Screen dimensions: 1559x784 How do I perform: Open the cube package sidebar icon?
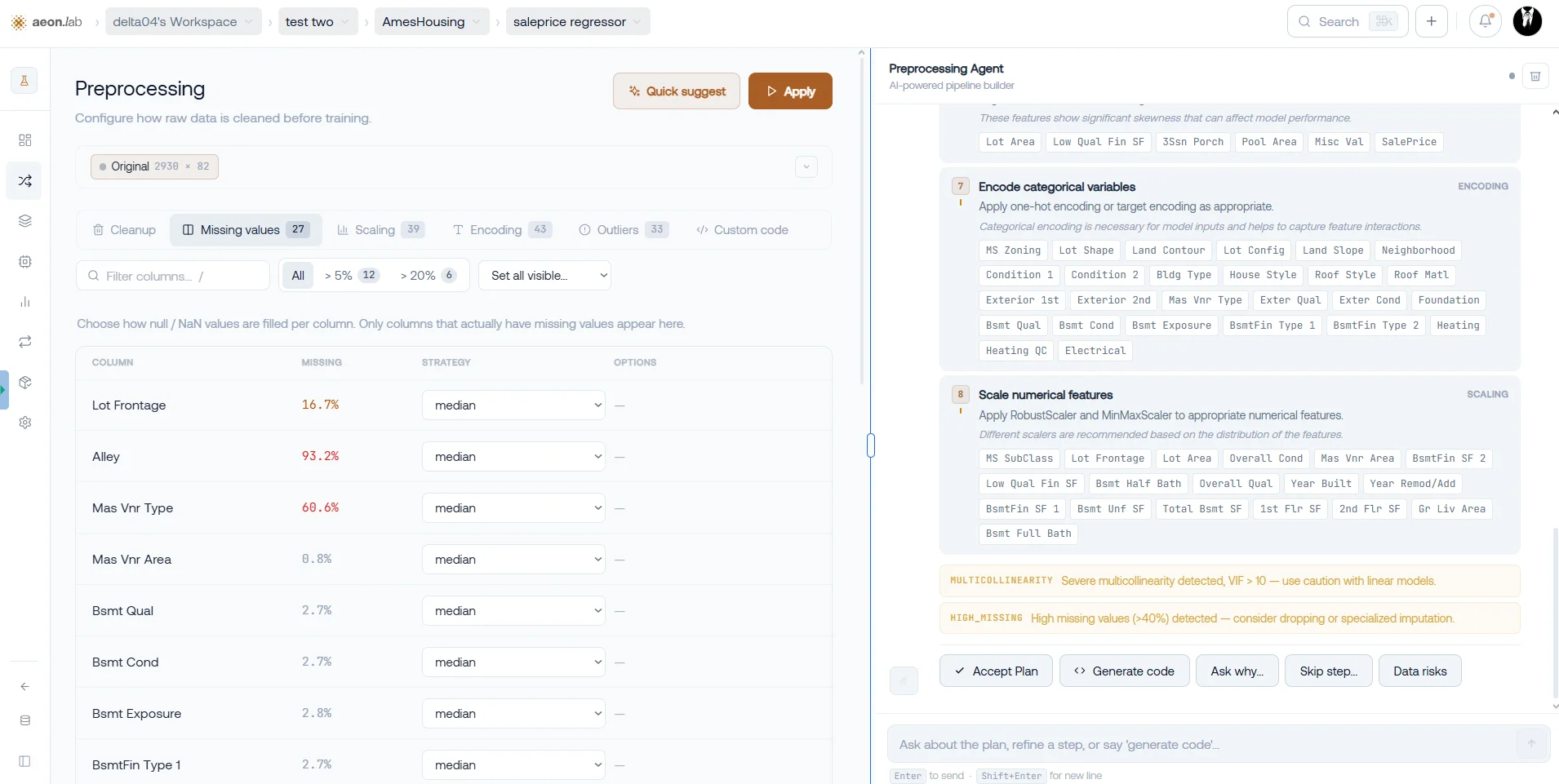[24, 383]
